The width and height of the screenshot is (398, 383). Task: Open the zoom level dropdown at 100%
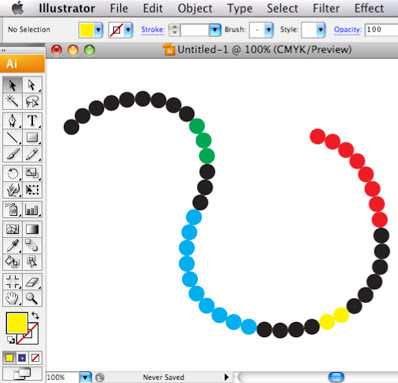pos(86,377)
